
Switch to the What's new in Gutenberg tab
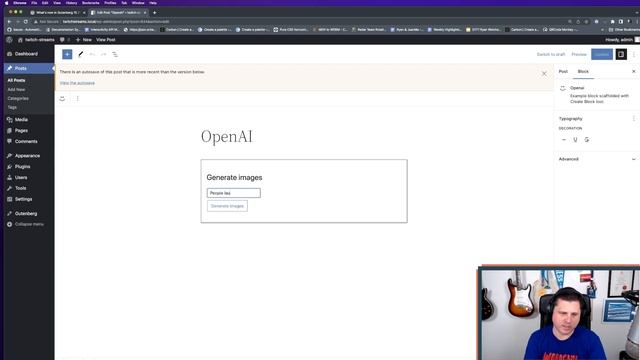coord(58,13)
